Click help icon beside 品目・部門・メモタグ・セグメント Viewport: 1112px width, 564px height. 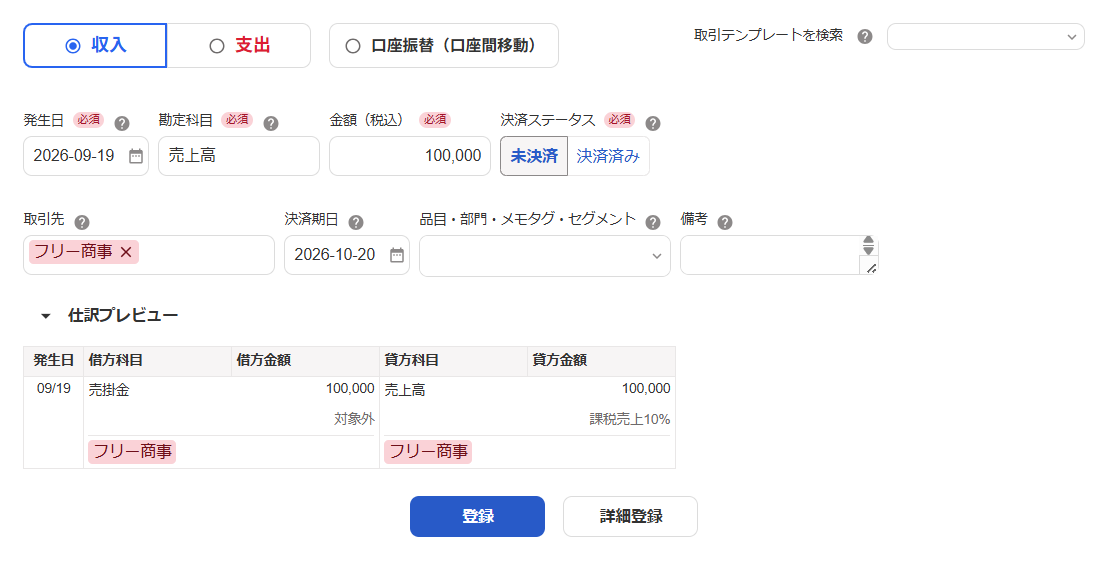click(x=652, y=222)
